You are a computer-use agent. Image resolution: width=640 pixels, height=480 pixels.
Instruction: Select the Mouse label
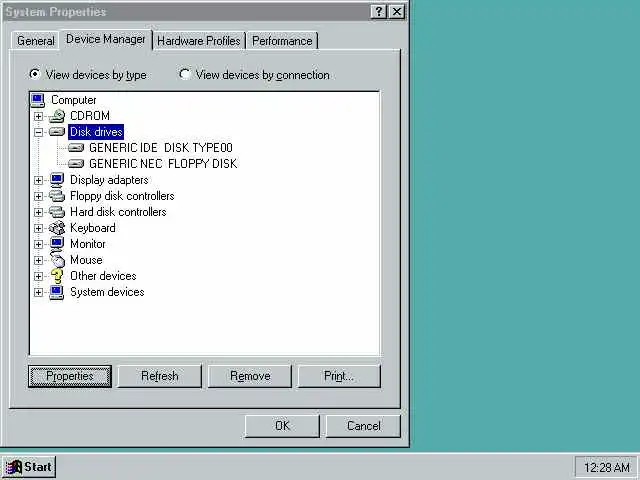86,260
